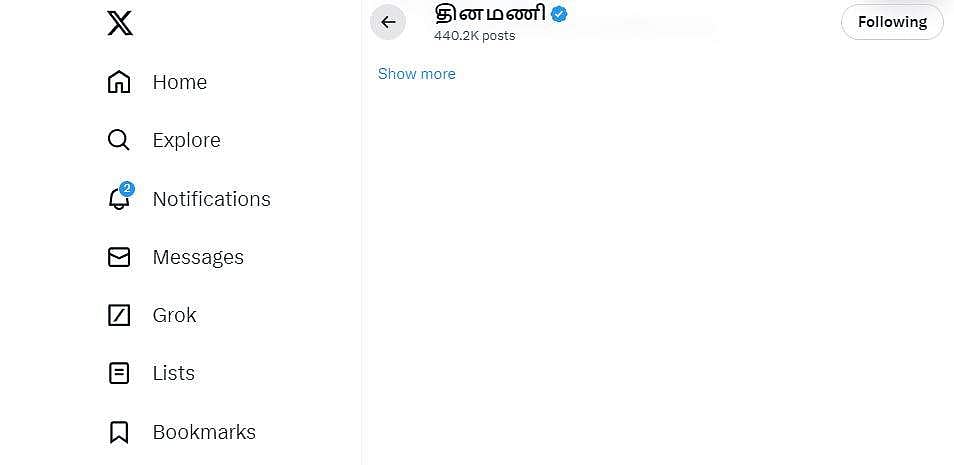Click the X logo icon
The height and width of the screenshot is (465, 954).
point(120,22)
